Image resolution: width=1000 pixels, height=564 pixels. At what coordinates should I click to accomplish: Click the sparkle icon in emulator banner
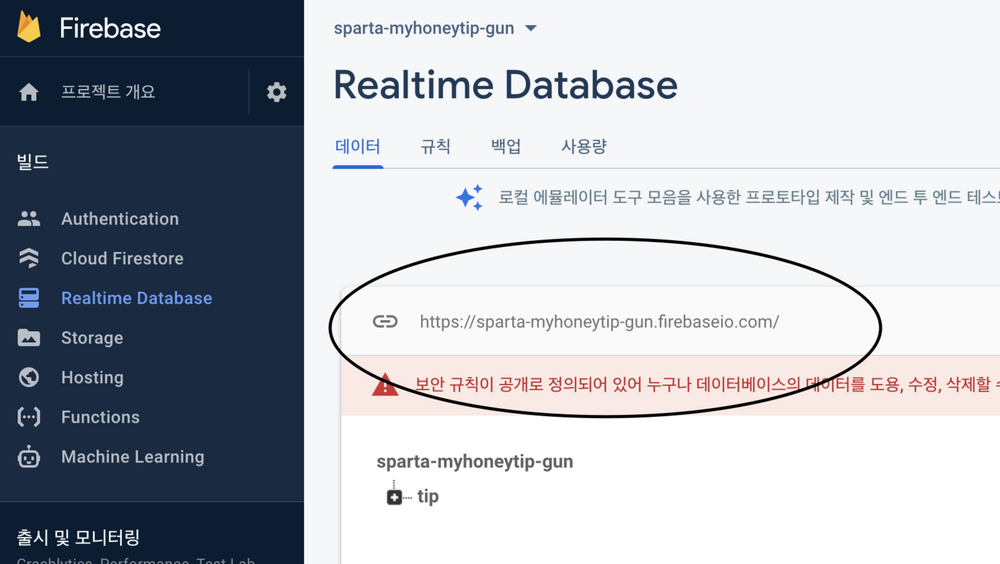pyautogui.click(x=469, y=197)
